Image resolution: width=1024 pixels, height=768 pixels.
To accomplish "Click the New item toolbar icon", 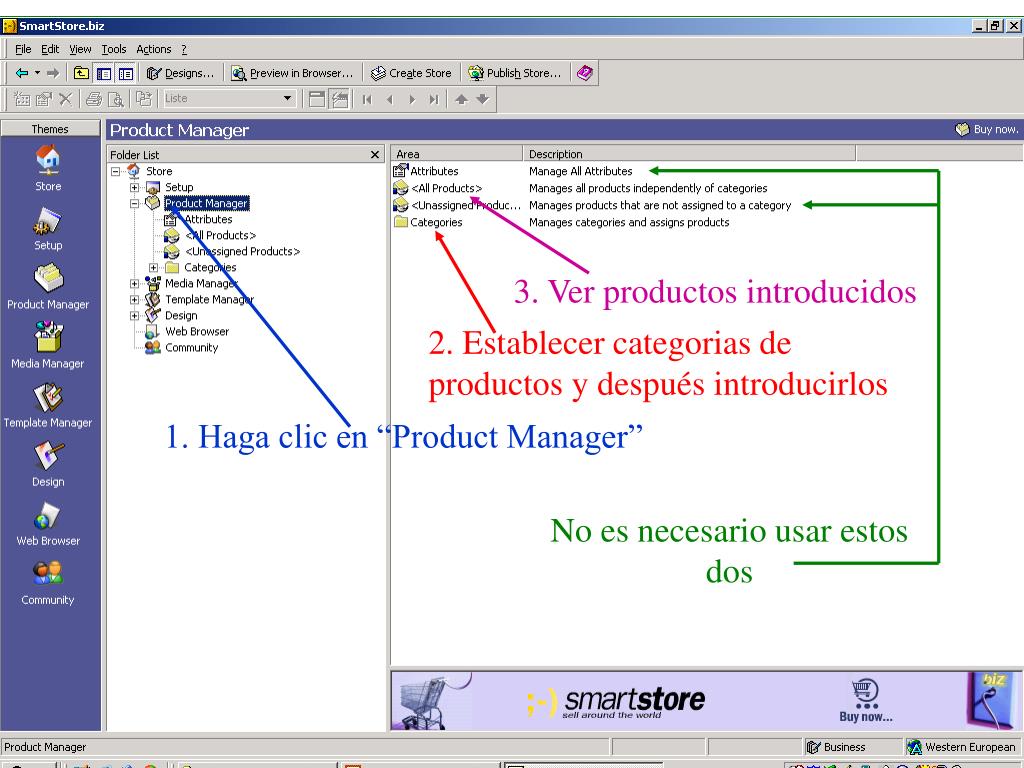I will coord(22,99).
